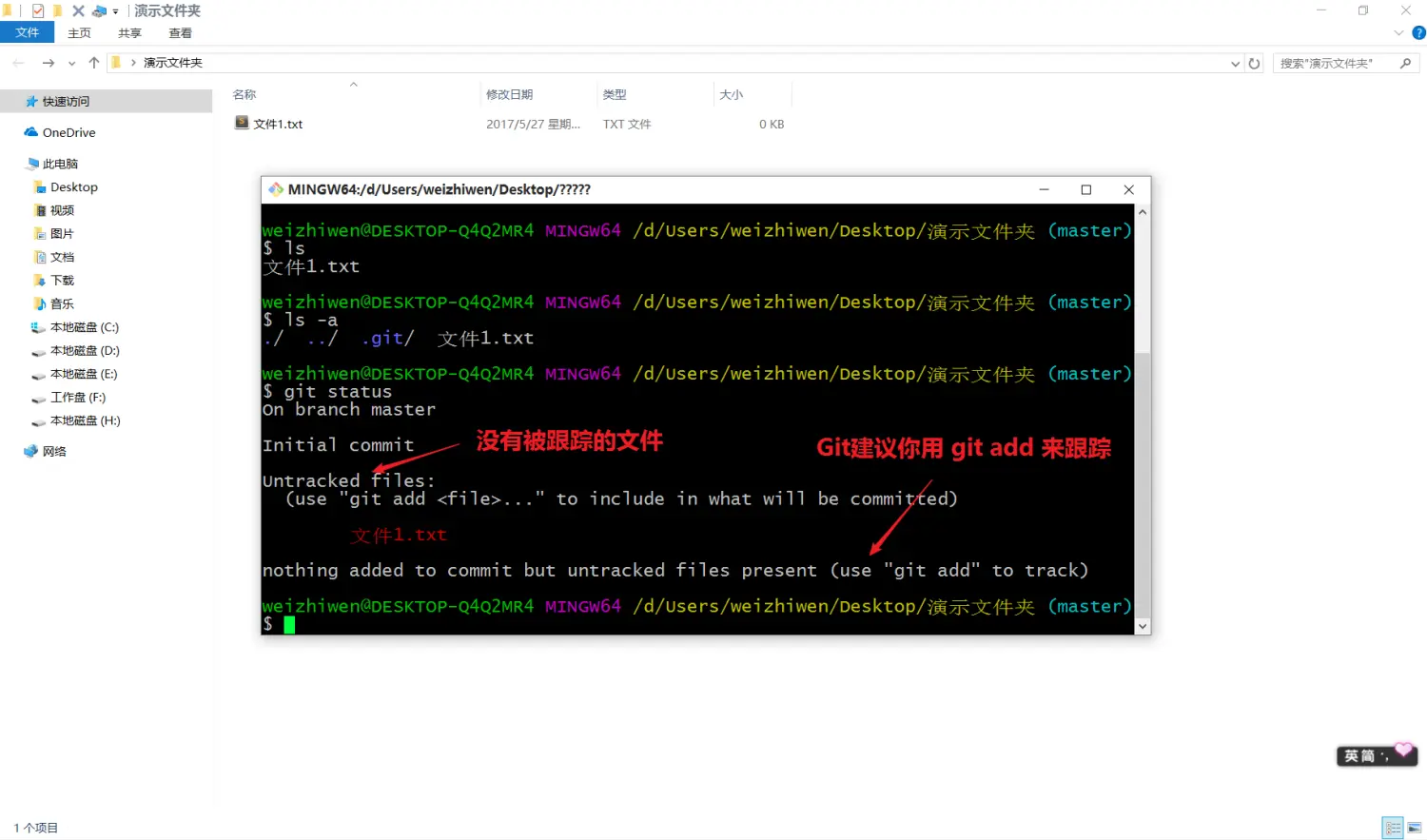This screenshot has width=1427, height=840.
Task: Click the search 演示文件夹 input box
Action: [1335, 64]
